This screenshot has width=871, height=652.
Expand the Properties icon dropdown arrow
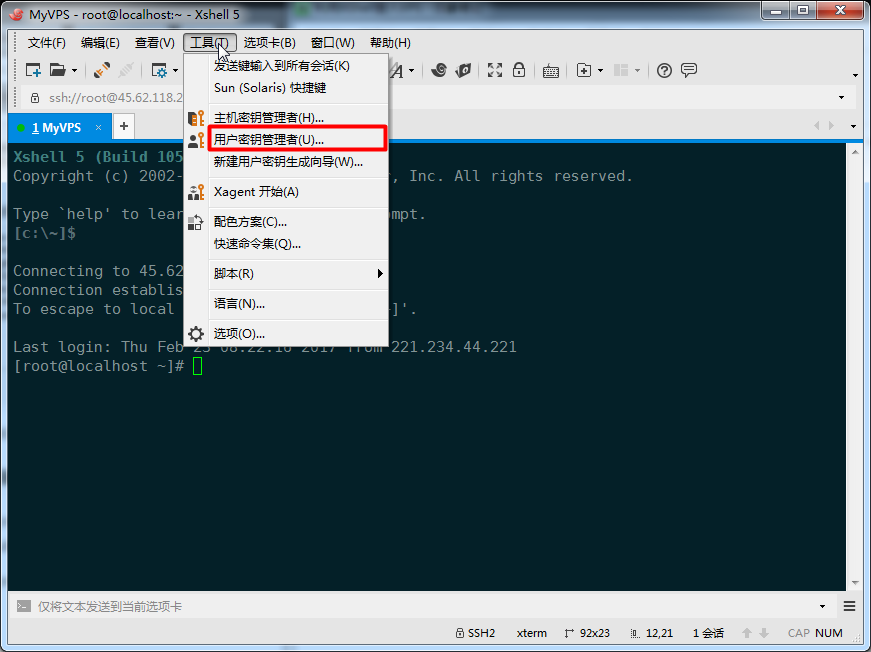[176, 71]
